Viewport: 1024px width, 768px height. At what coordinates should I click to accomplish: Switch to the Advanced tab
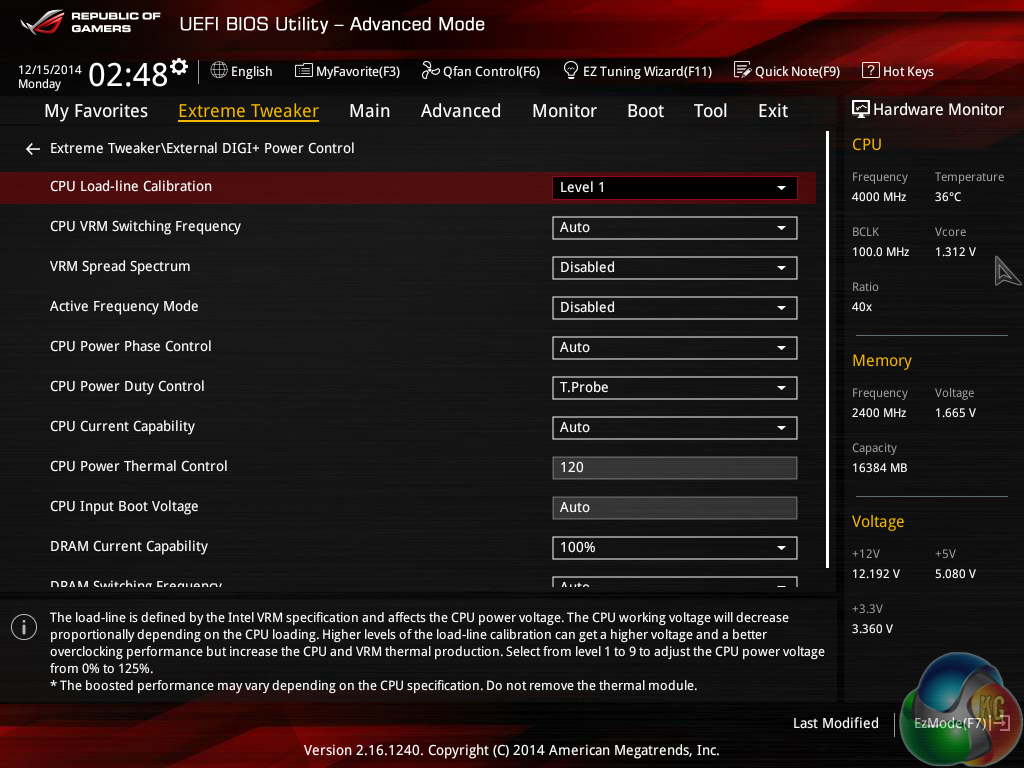[x=460, y=111]
